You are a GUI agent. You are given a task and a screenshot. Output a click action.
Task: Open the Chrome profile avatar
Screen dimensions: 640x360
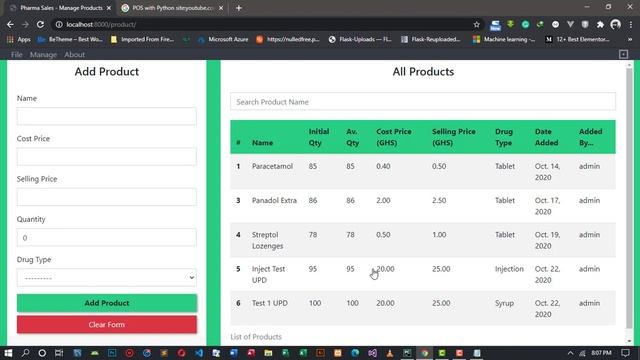[x=616, y=24]
